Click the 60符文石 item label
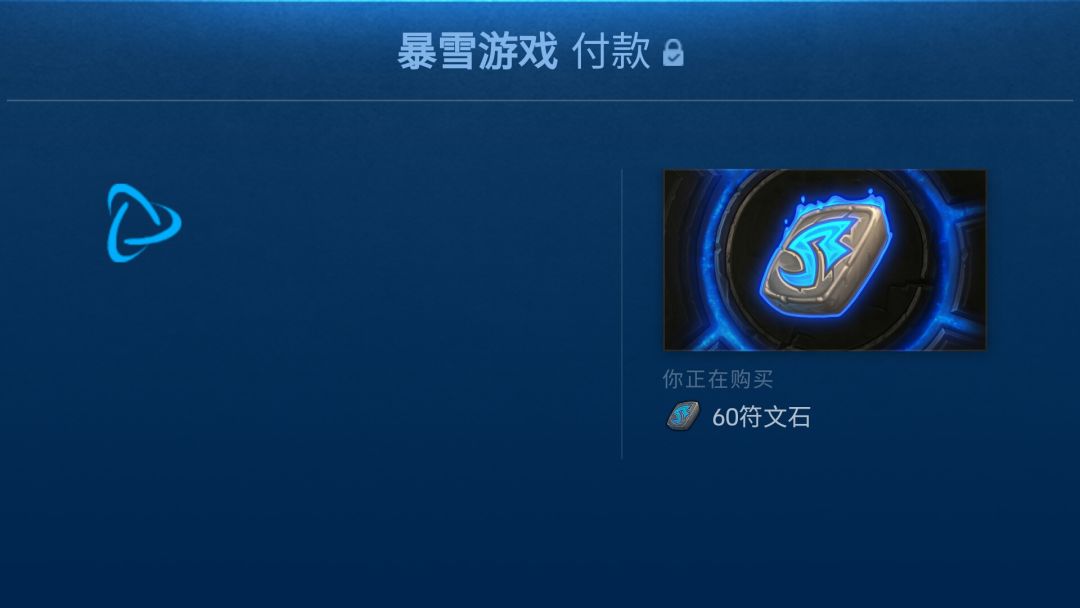This screenshot has height=608, width=1080. click(x=760, y=417)
